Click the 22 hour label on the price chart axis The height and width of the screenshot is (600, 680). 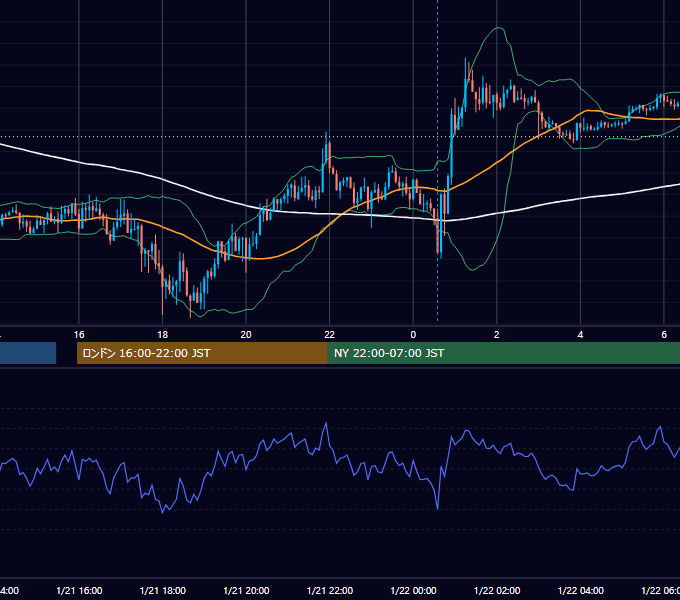click(330, 335)
